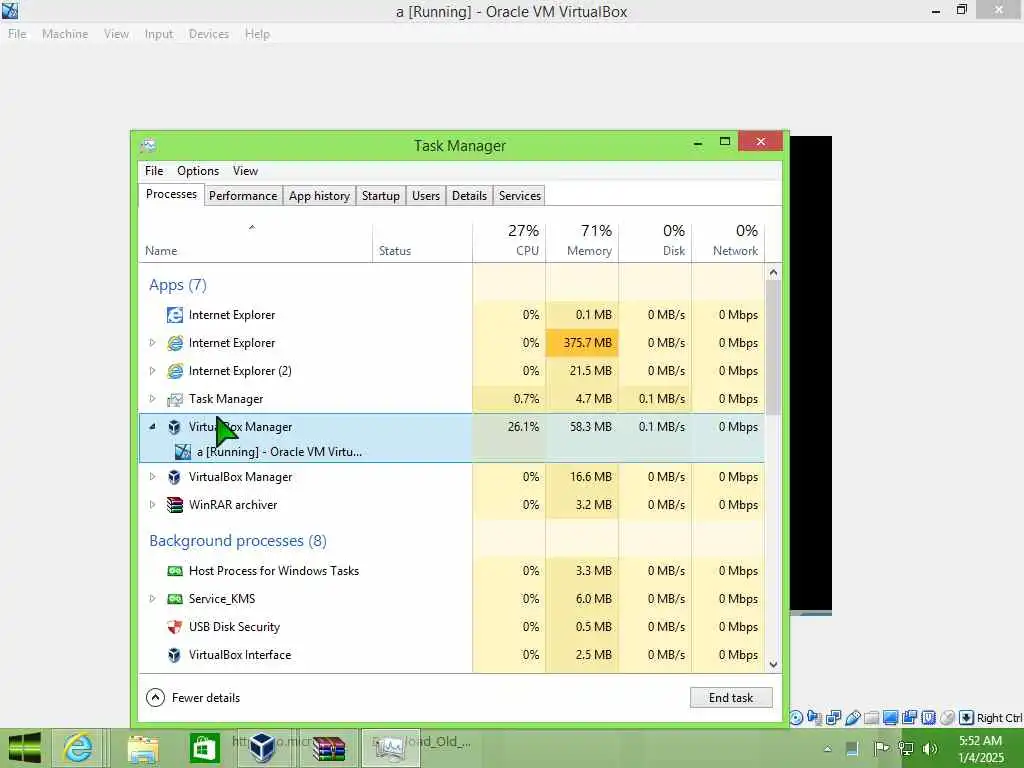Sort processes by the Disk column header
The height and width of the screenshot is (768, 1024).
click(656, 240)
